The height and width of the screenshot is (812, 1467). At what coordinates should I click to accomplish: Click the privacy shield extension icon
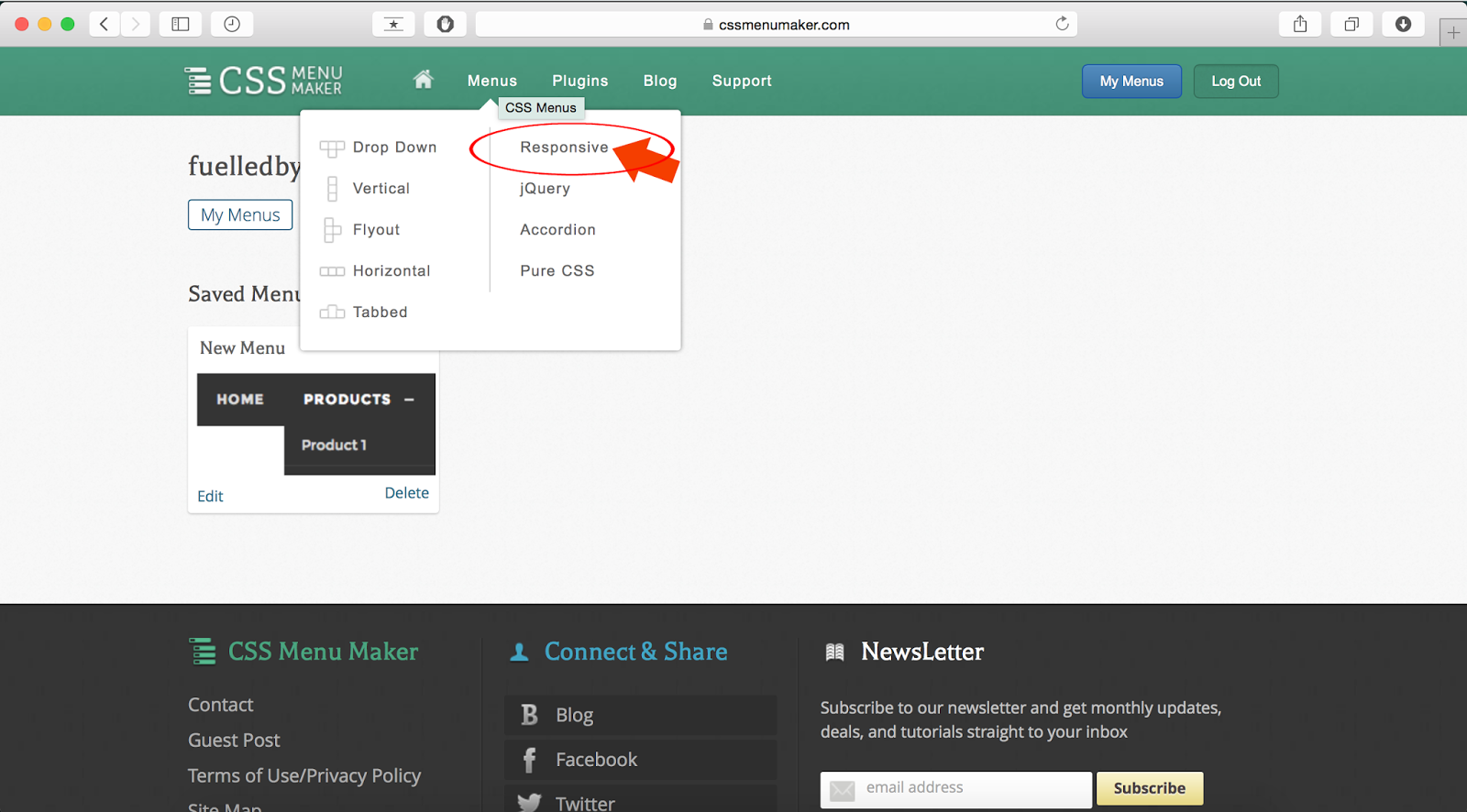point(446,25)
